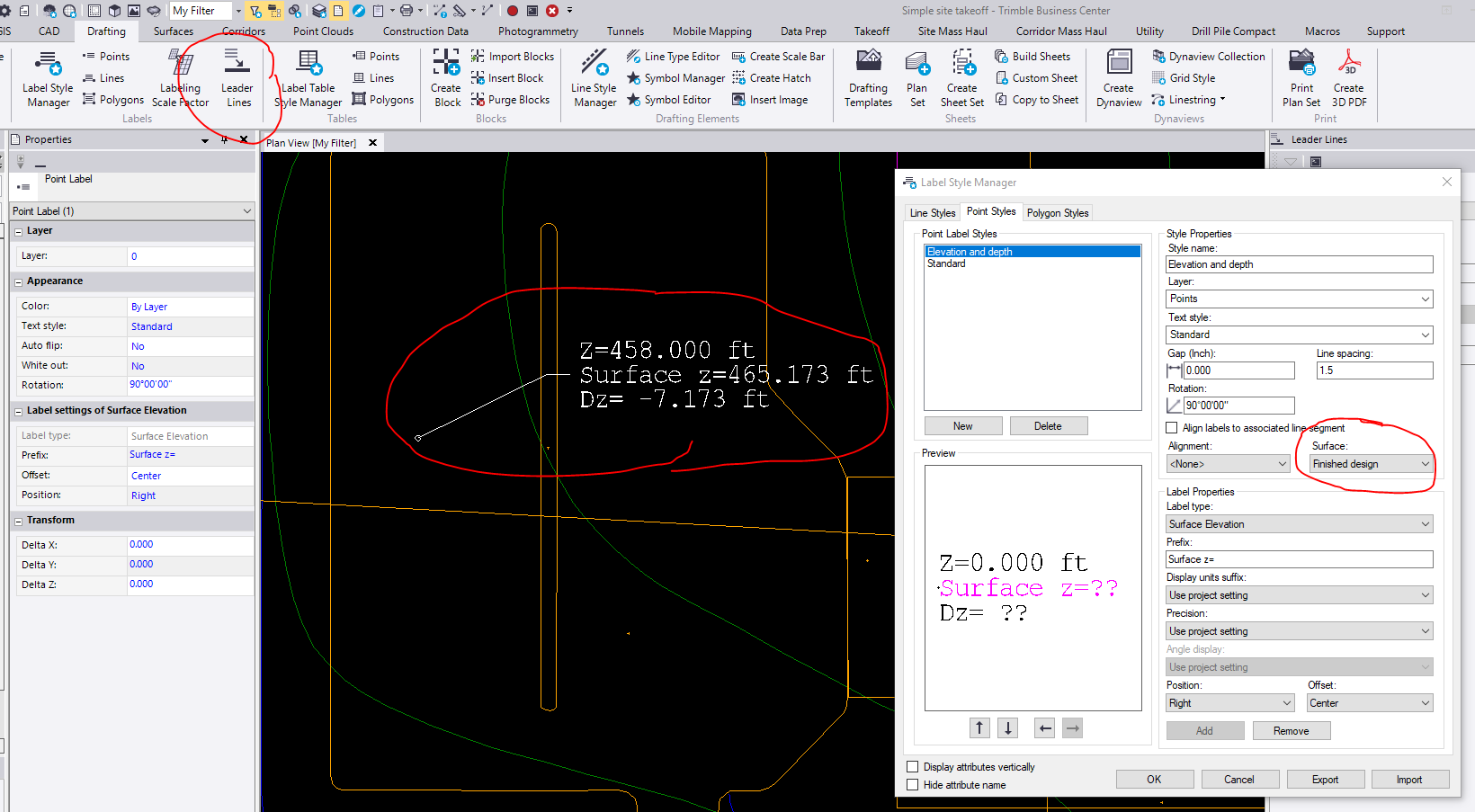Open the Line Style Manager
The image size is (1475, 812).
tap(593, 79)
